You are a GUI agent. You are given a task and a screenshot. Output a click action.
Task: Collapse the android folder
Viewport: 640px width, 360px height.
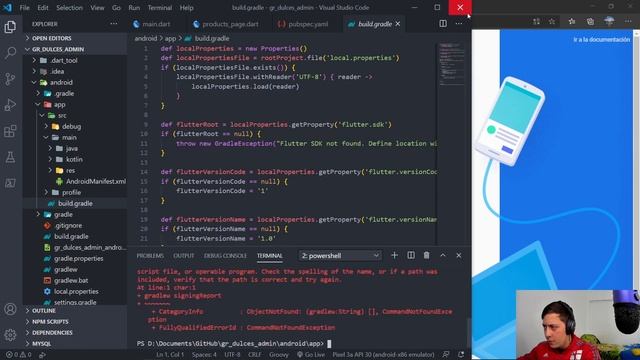pos(75,82)
